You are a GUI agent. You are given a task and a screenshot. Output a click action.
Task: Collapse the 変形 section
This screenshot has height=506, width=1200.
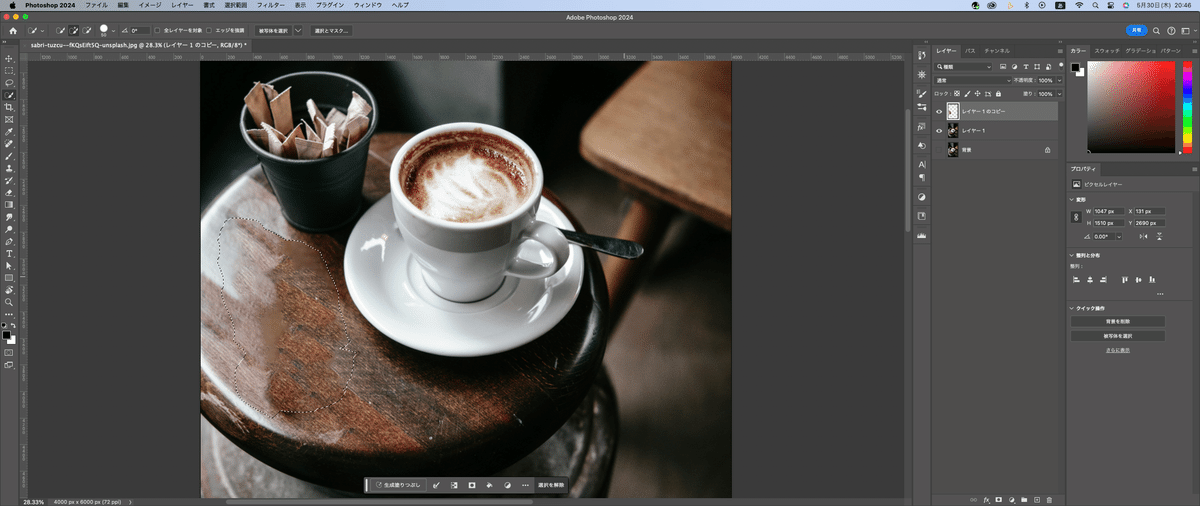click(1073, 199)
